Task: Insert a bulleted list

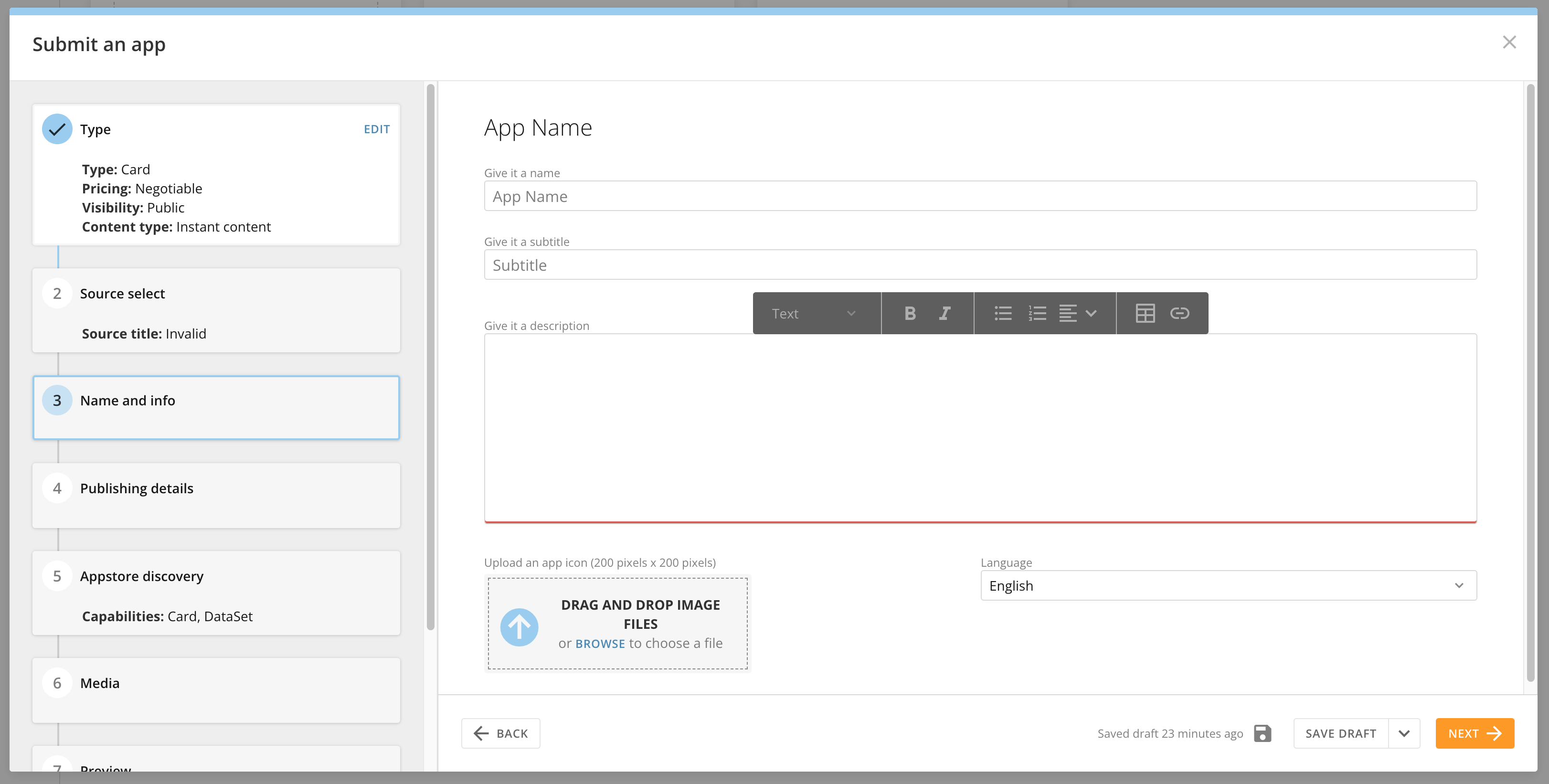Action: (1002, 313)
